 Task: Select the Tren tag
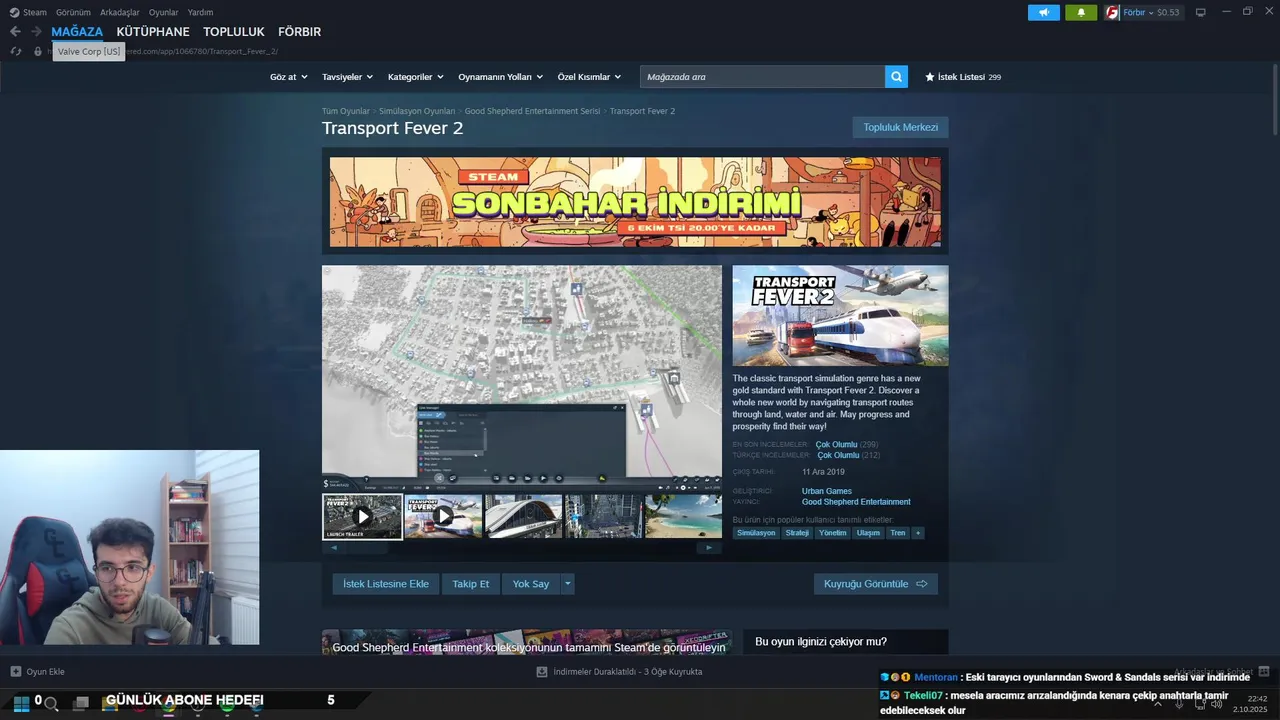898,533
